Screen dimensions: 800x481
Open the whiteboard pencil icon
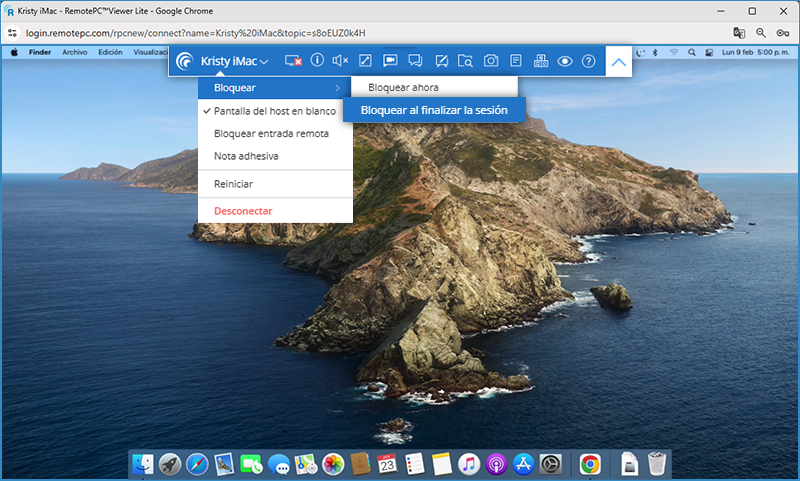[441, 61]
